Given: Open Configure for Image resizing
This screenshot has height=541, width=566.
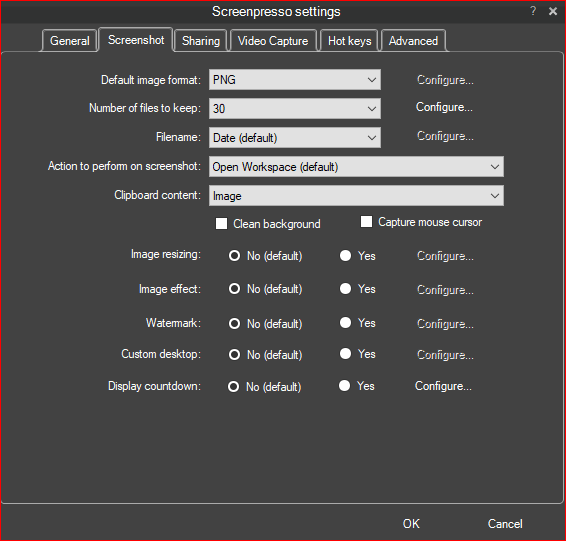Looking at the screenshot, I should click(445, 256).
